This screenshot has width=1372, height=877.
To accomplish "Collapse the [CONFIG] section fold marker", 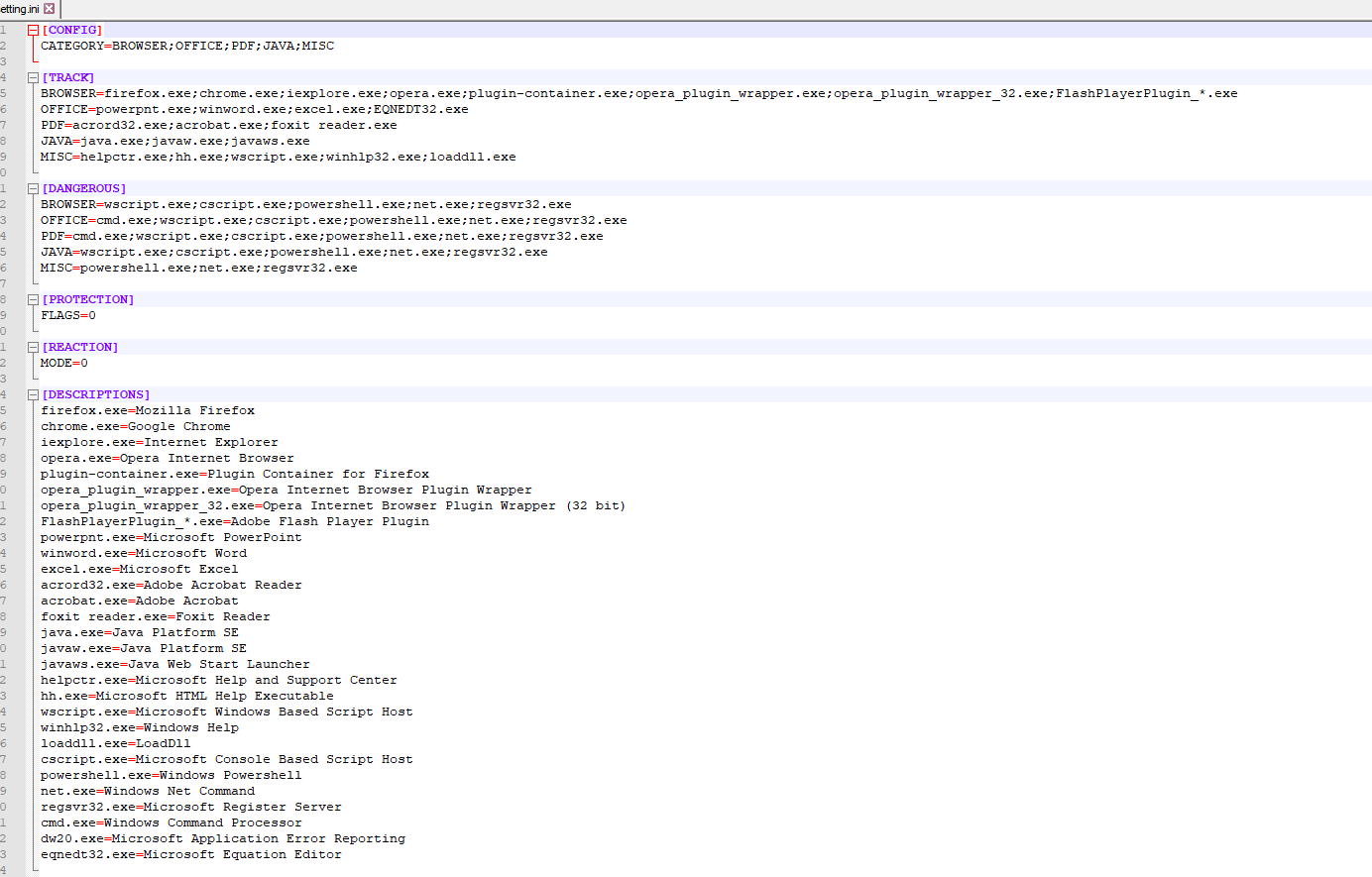I will click(33, 30).
